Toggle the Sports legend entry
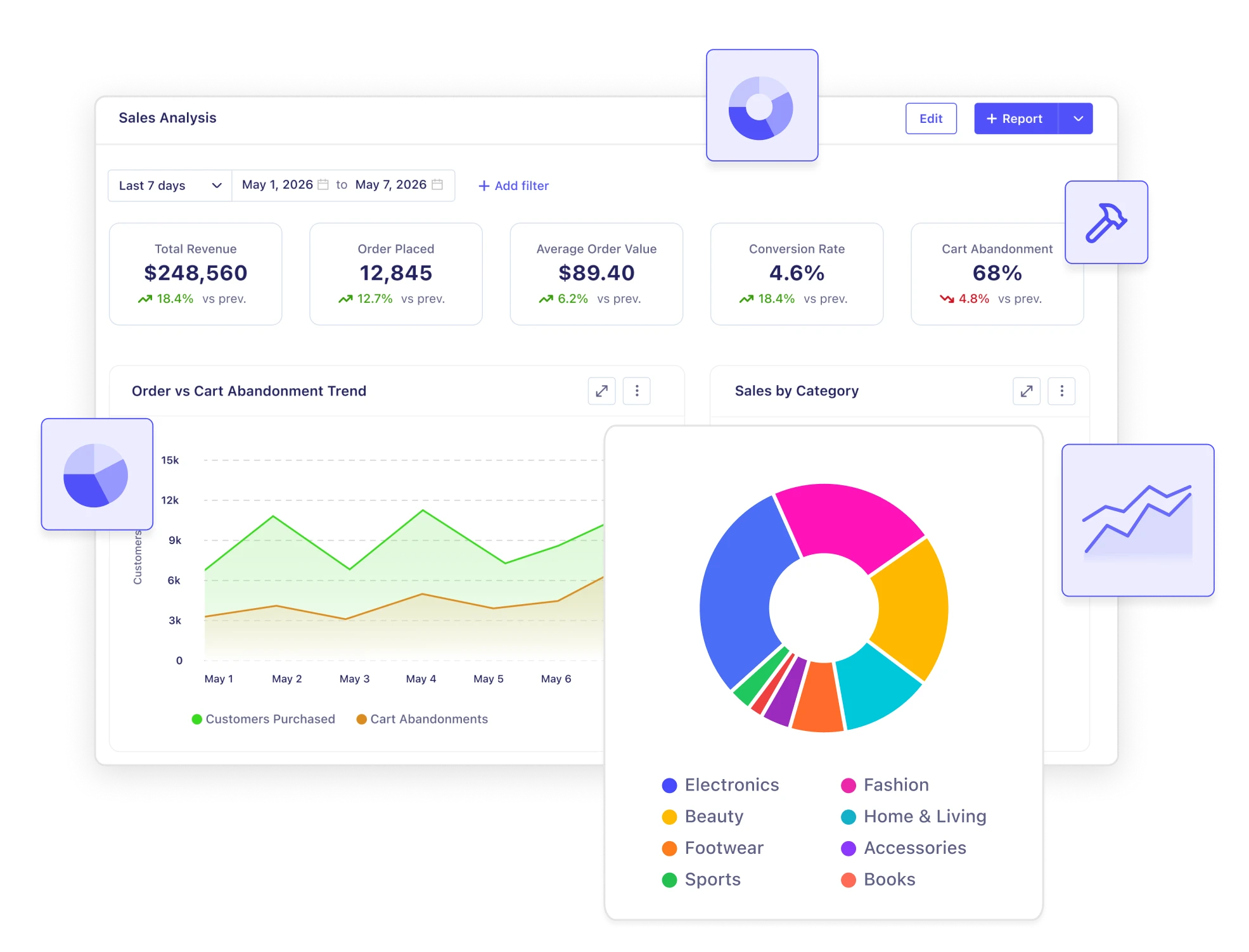This screenshot has height=952, width=1249. click(x=701, y=880)
